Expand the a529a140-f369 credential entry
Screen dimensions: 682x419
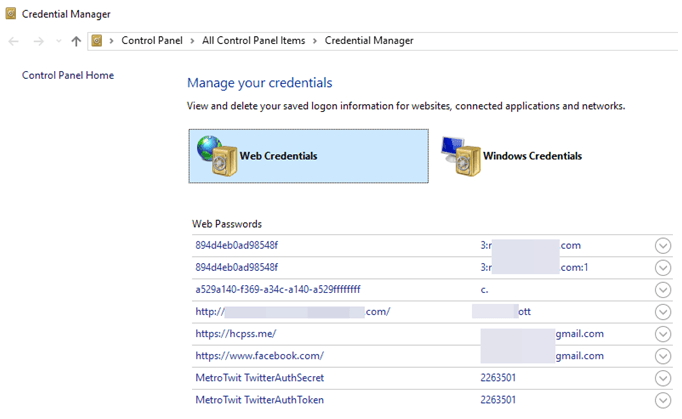coord(662,290)
